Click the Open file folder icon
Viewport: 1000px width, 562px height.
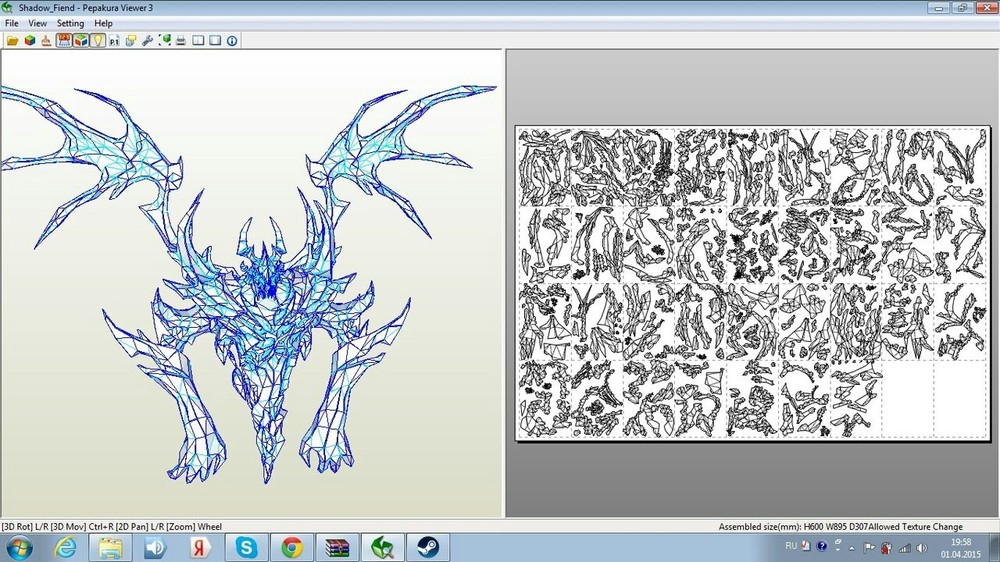point(12,40)
